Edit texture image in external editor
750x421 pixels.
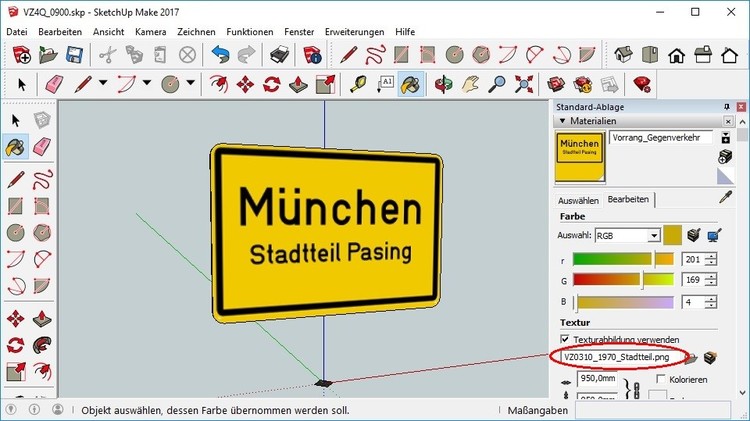click(x=711, y=357)
